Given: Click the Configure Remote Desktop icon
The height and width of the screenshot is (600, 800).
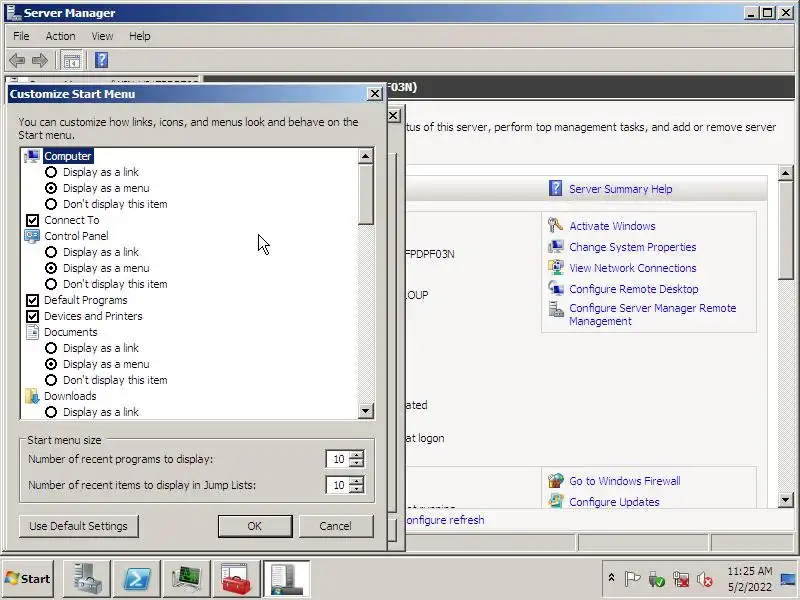Looking at the screenshot, I should (556, 288).
